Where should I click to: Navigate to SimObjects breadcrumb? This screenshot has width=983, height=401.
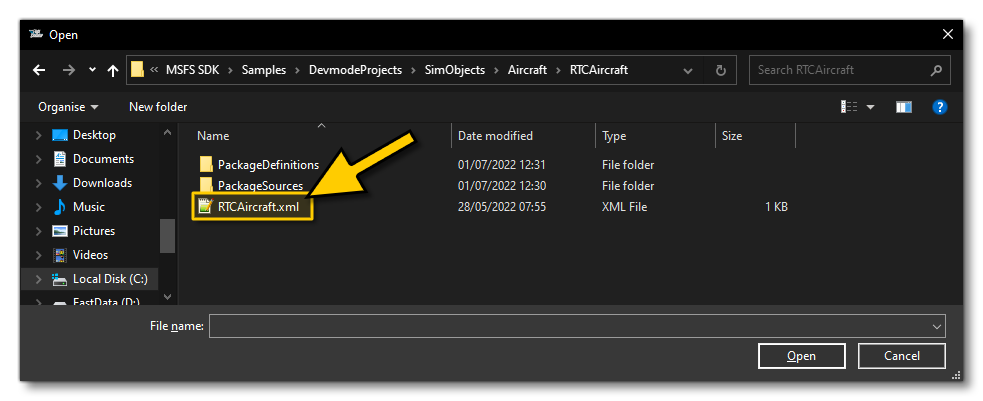(x=455, y=70)
